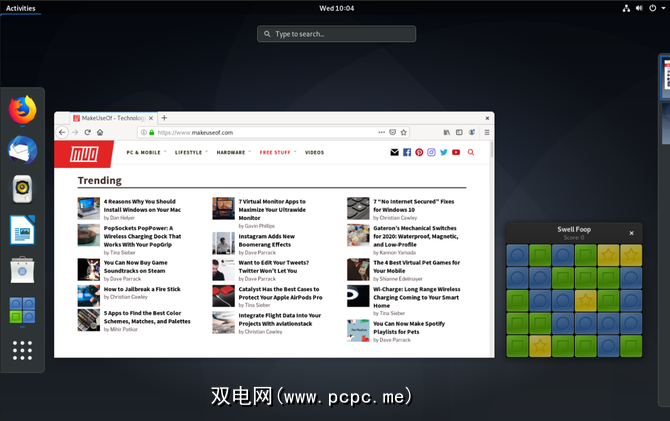
Task: Expand the Hardware menu
Action: pyautogui.click(x=233, y=153)
